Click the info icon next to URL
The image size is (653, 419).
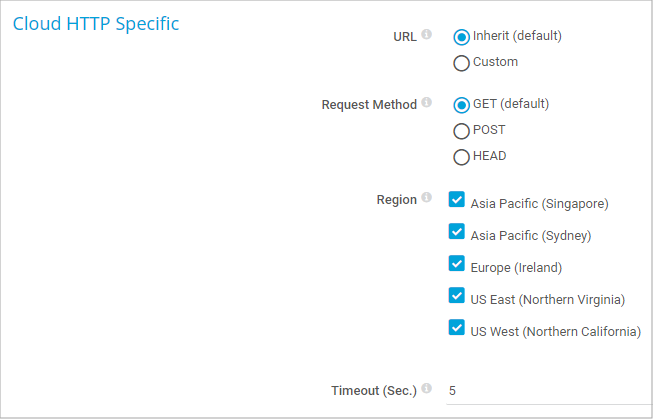(427, 35)
